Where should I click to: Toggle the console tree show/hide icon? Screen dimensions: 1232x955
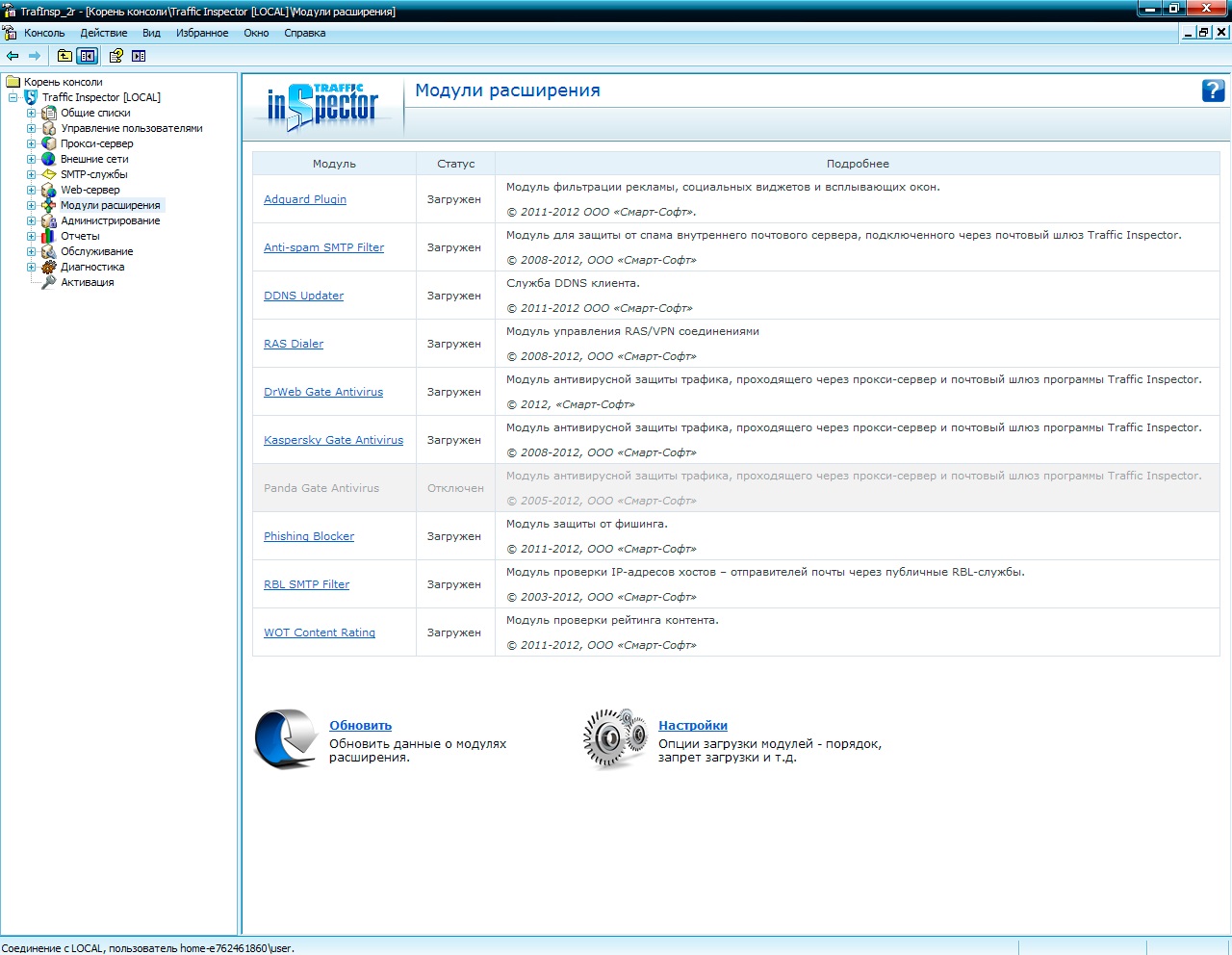(x=88, y=56)
